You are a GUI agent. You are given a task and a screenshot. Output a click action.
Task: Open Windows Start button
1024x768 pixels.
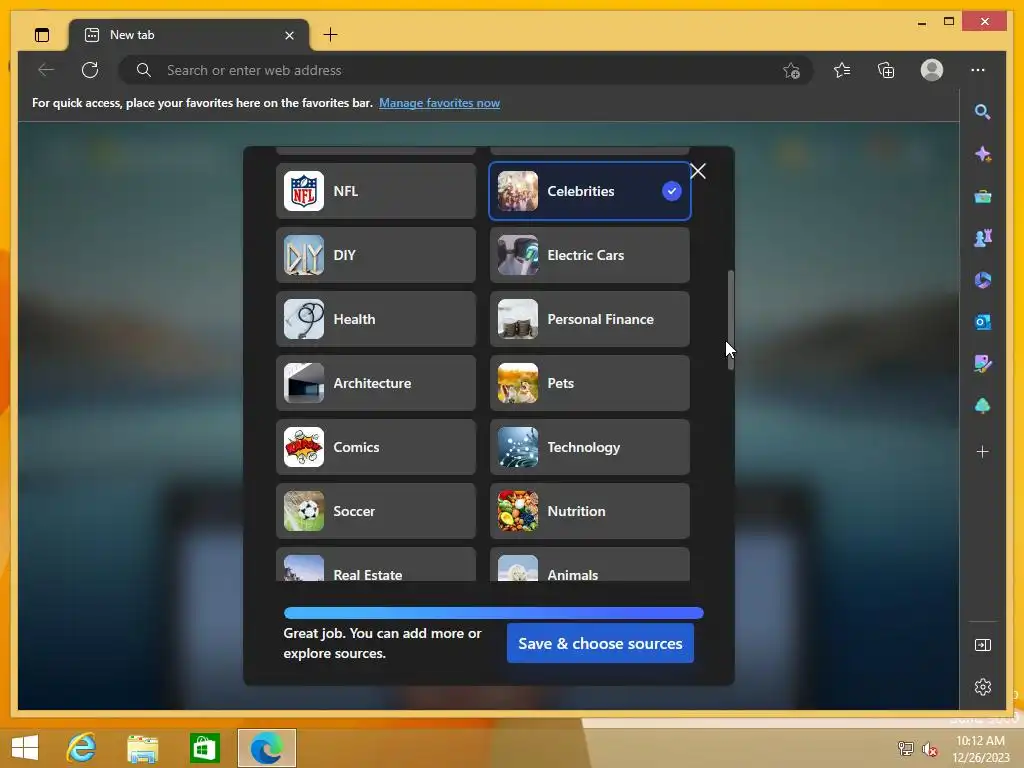[25, 748]
